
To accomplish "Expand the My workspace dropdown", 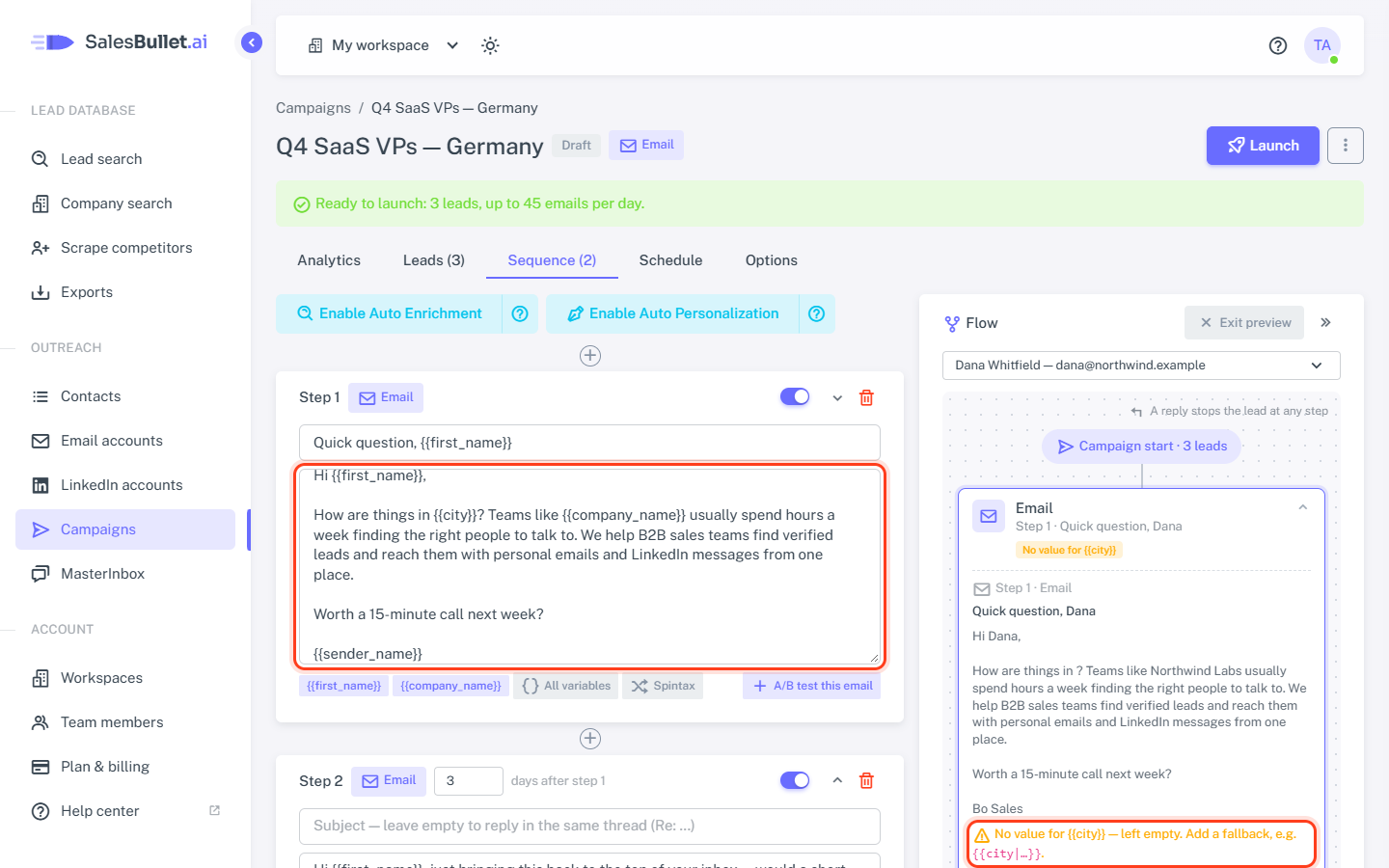I will tap(383, 45).
